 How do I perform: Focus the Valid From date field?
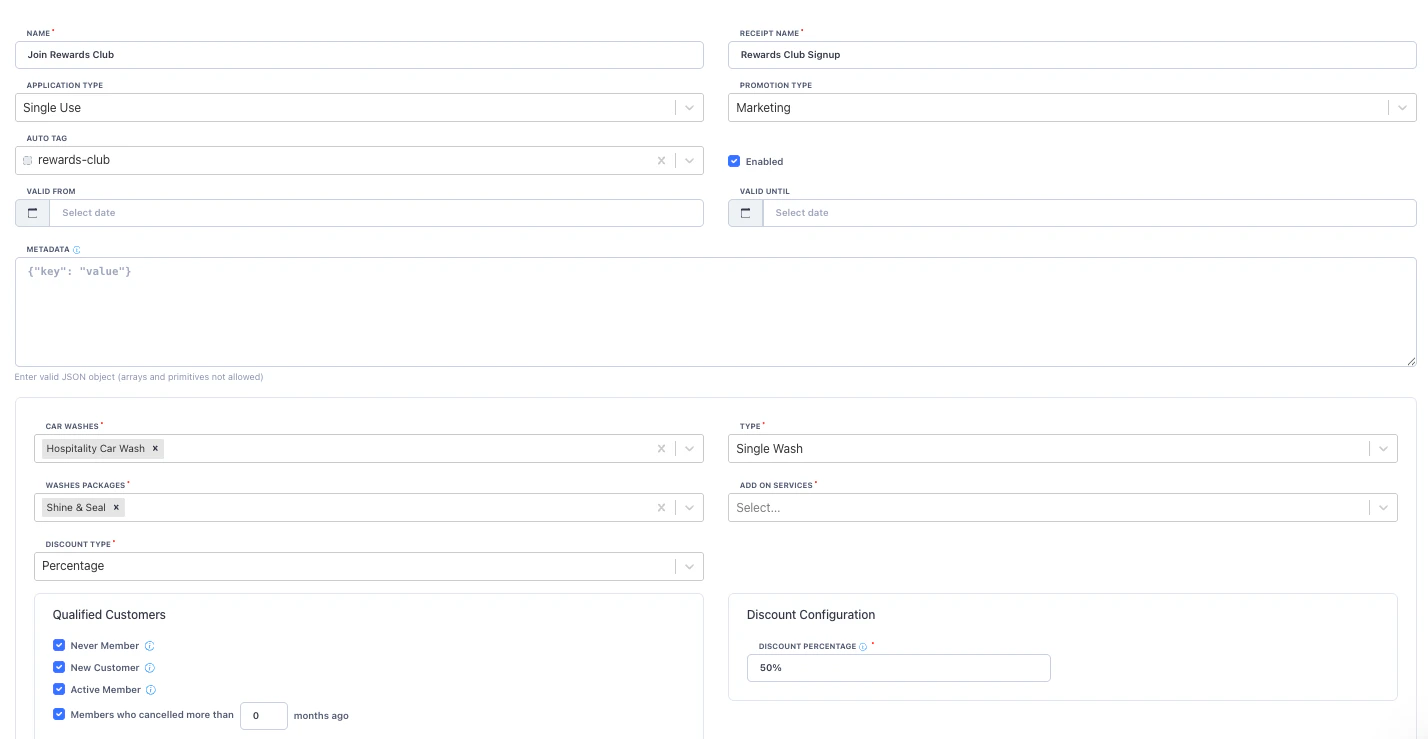point(376,213)
